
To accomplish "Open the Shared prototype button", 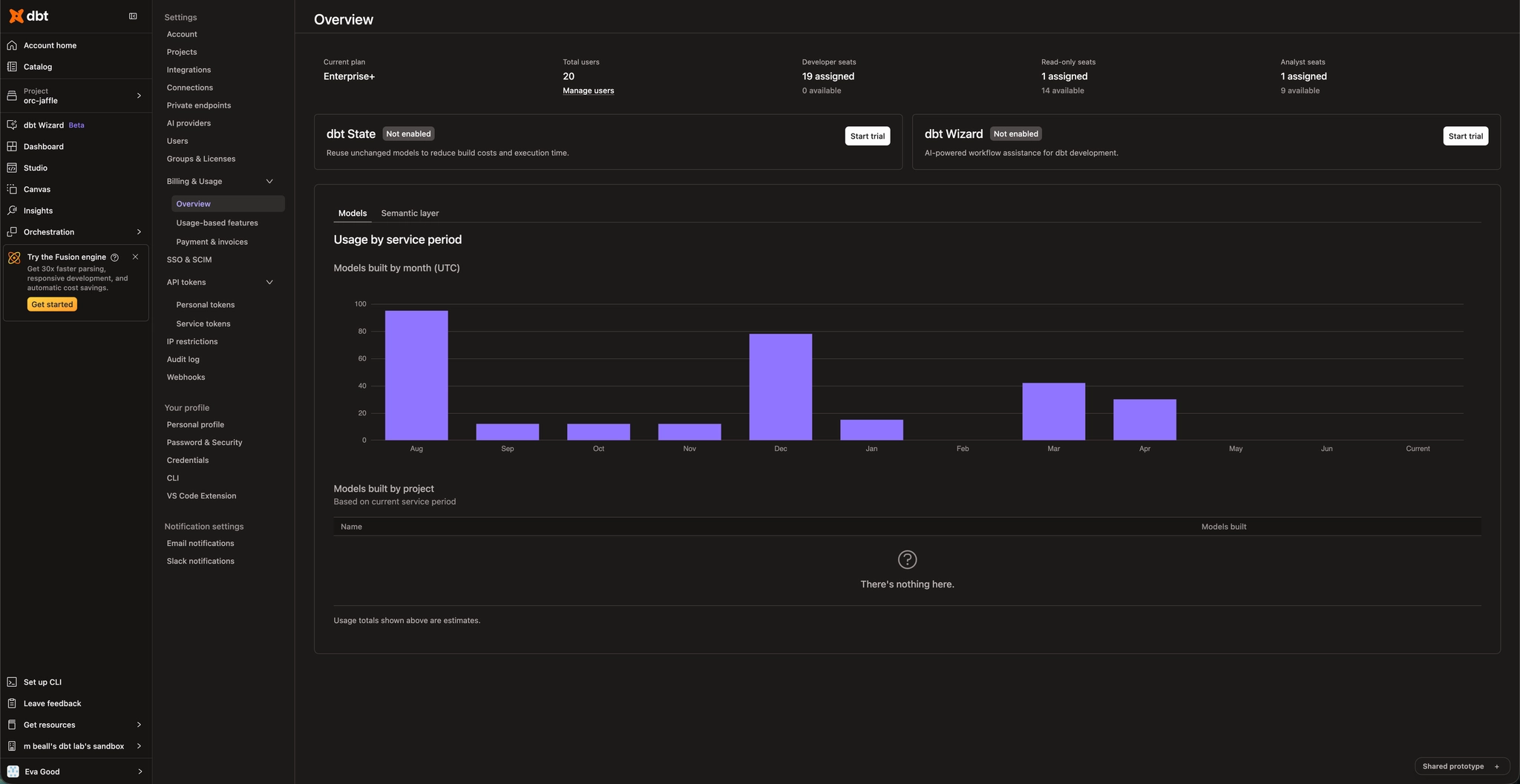I will coord(1461,767).
